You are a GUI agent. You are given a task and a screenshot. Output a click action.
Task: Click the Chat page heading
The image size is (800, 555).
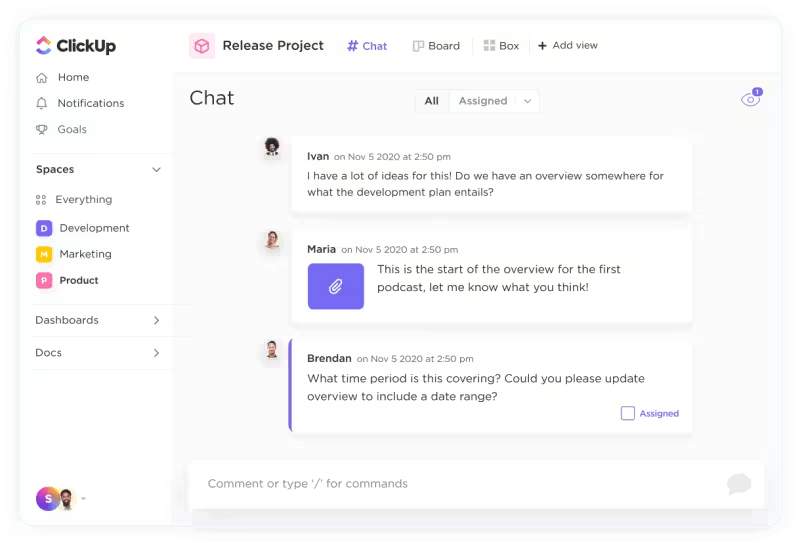212,98
